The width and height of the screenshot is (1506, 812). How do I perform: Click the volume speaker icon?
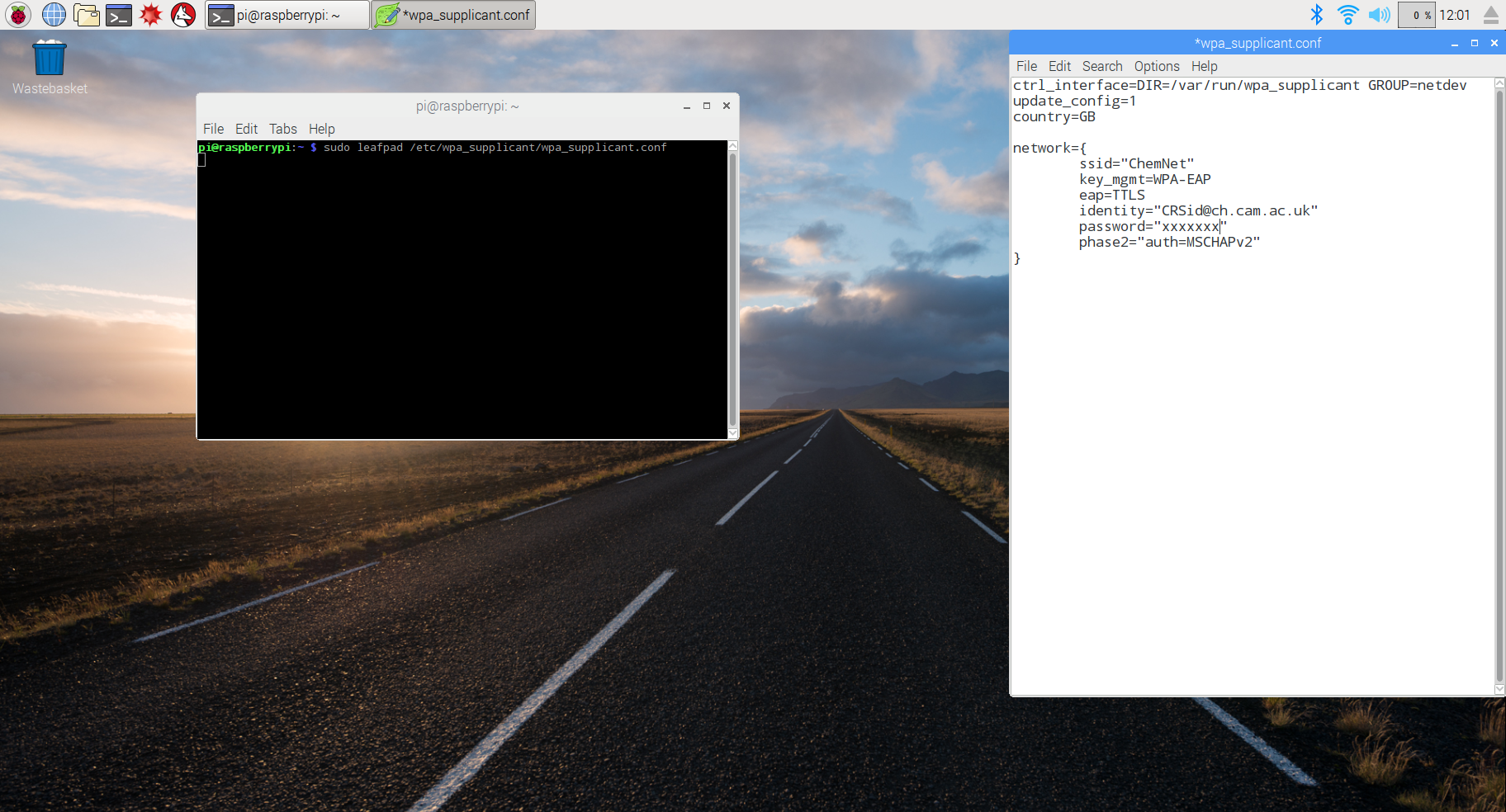1379,15
